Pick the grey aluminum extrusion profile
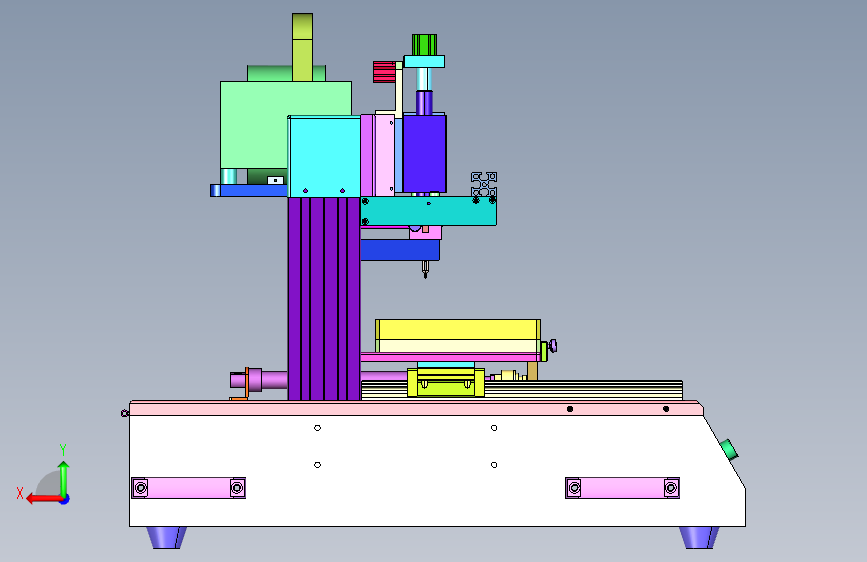The image size is (867, 562). [484, 185]
